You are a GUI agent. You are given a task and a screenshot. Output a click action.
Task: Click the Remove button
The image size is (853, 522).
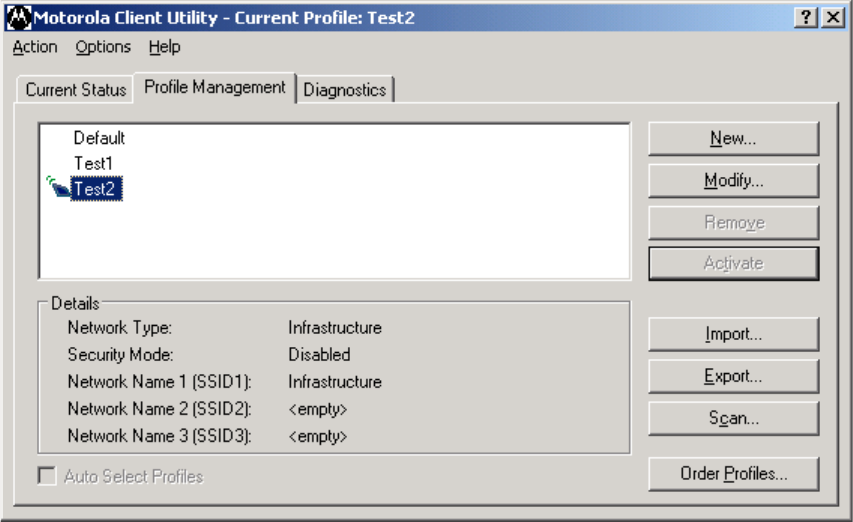(733, 222)
